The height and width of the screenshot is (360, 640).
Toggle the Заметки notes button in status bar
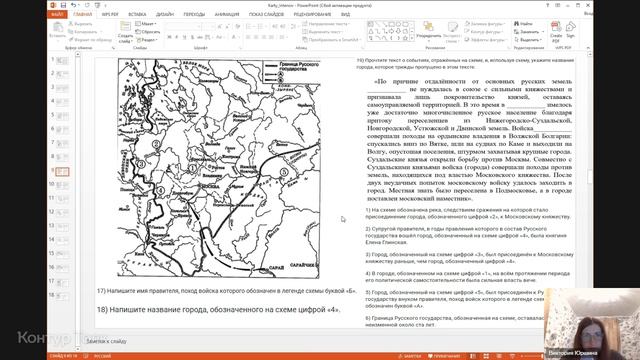(x=409, y=356)
